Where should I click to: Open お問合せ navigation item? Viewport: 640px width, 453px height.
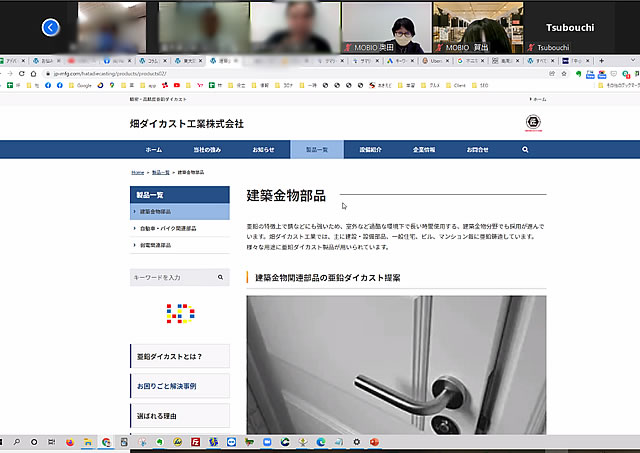click(478, 150)
